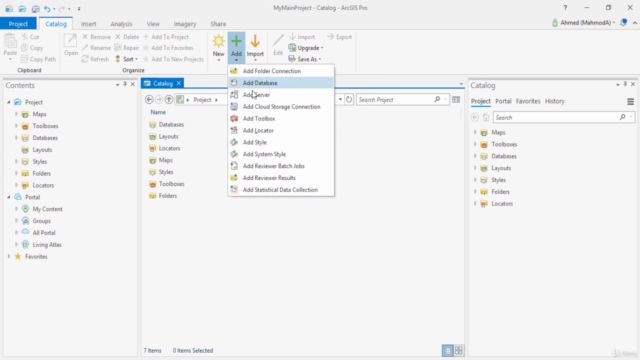The height and width of the screenshot is (360, 640).
Task: Expand Maps node in Contents pane
Action: [16, 114]
